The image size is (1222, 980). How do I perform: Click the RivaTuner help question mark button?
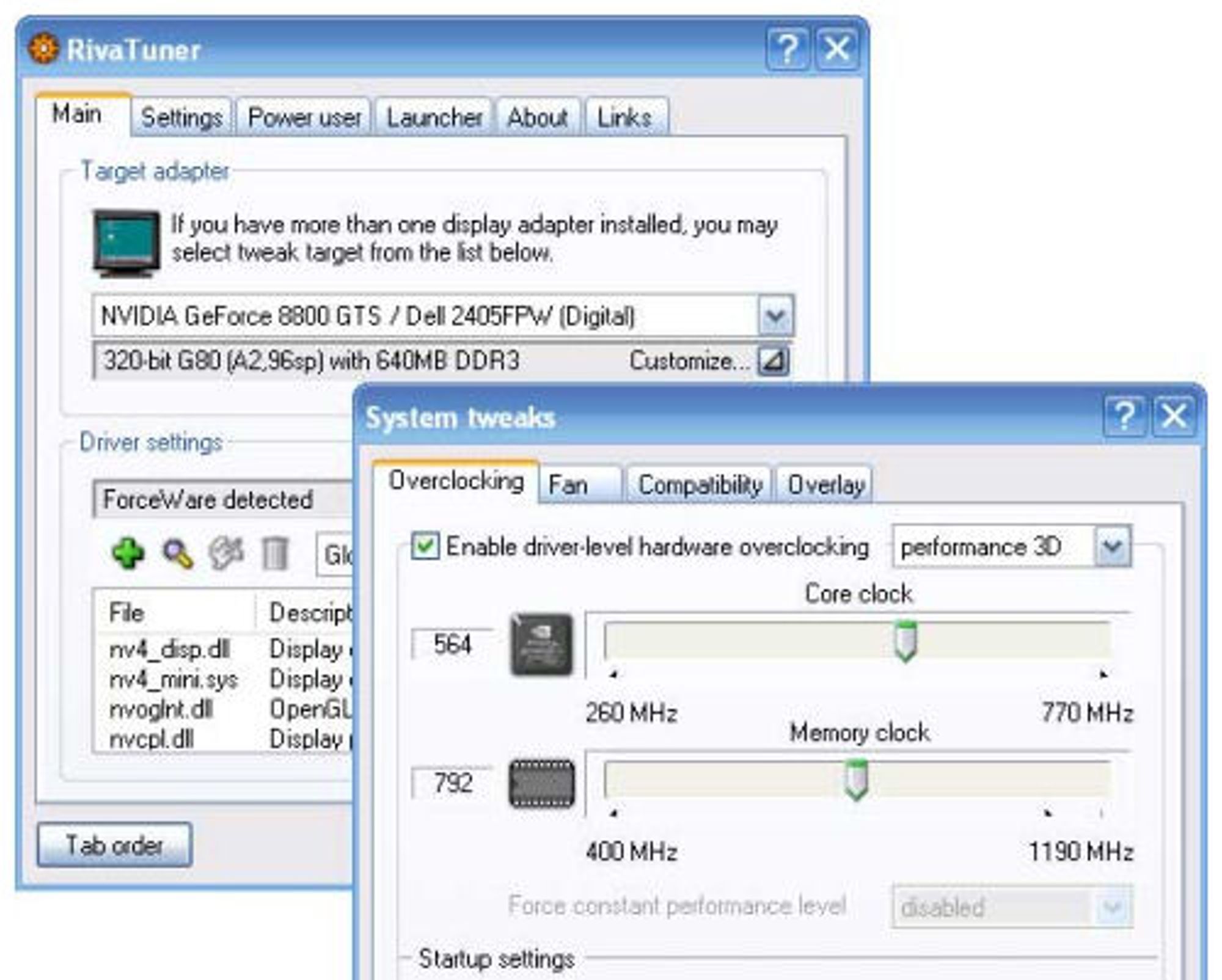tap(788, 48)
